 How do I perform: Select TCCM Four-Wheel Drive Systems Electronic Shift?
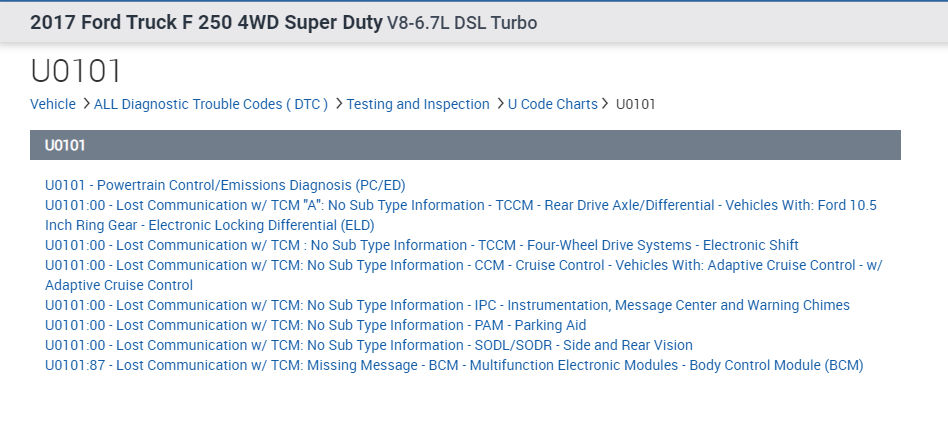421,245
